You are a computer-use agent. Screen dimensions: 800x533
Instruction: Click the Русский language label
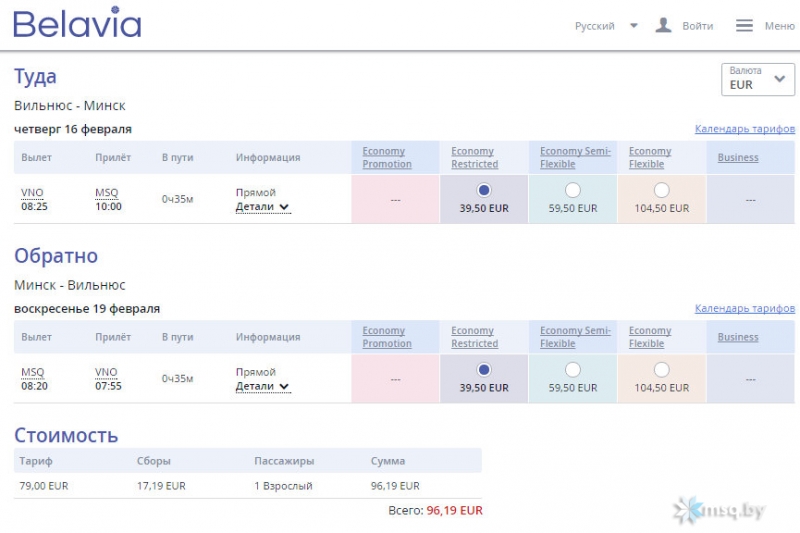594,26
